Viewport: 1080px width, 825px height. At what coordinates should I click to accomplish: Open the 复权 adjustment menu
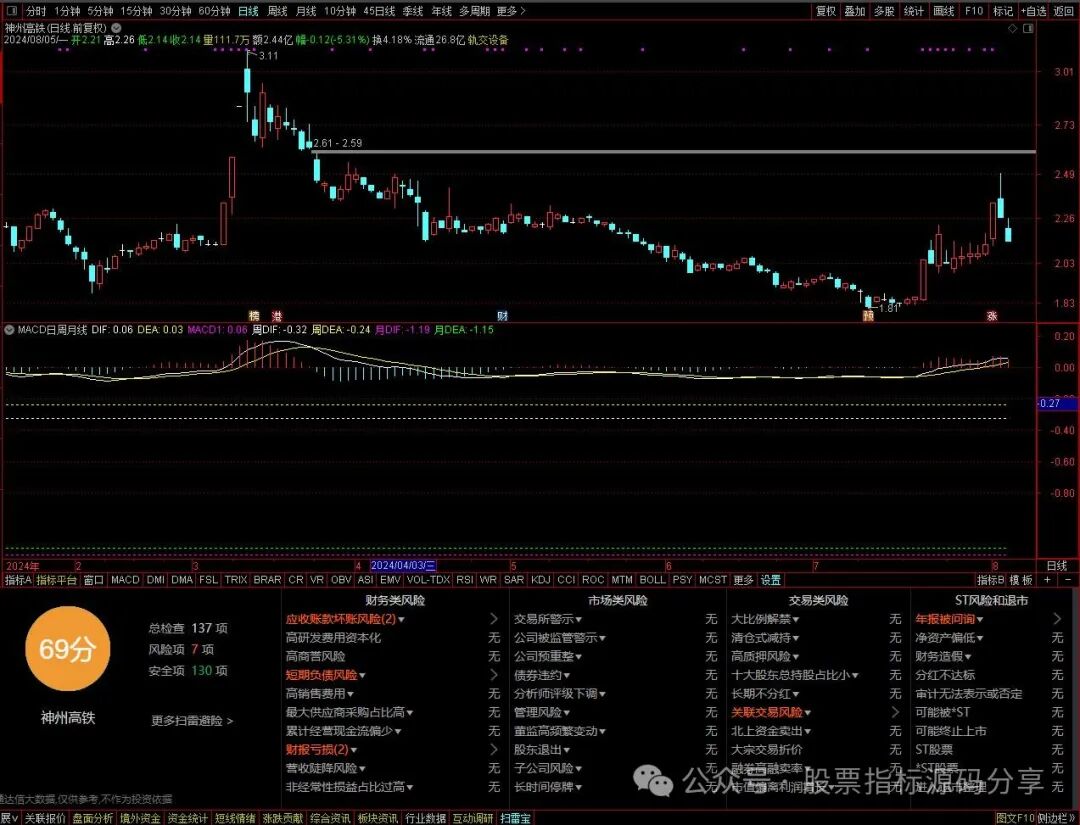click(x=826, y=11)
